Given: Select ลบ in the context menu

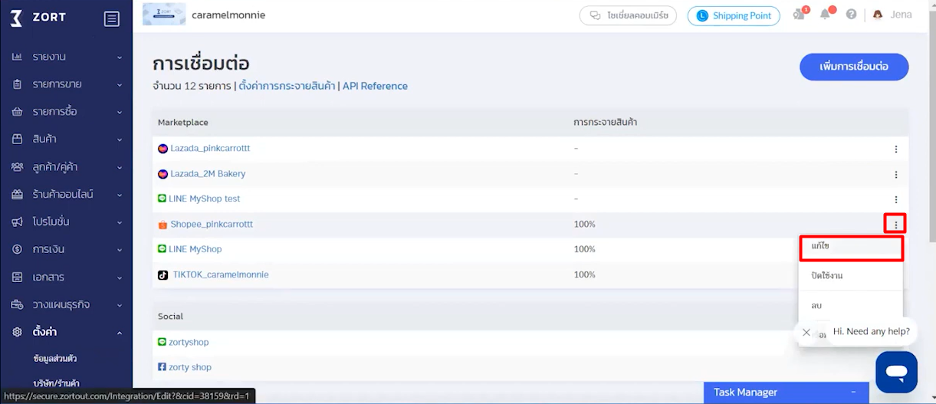Looking at the screenshot, I should pos(850,305).
